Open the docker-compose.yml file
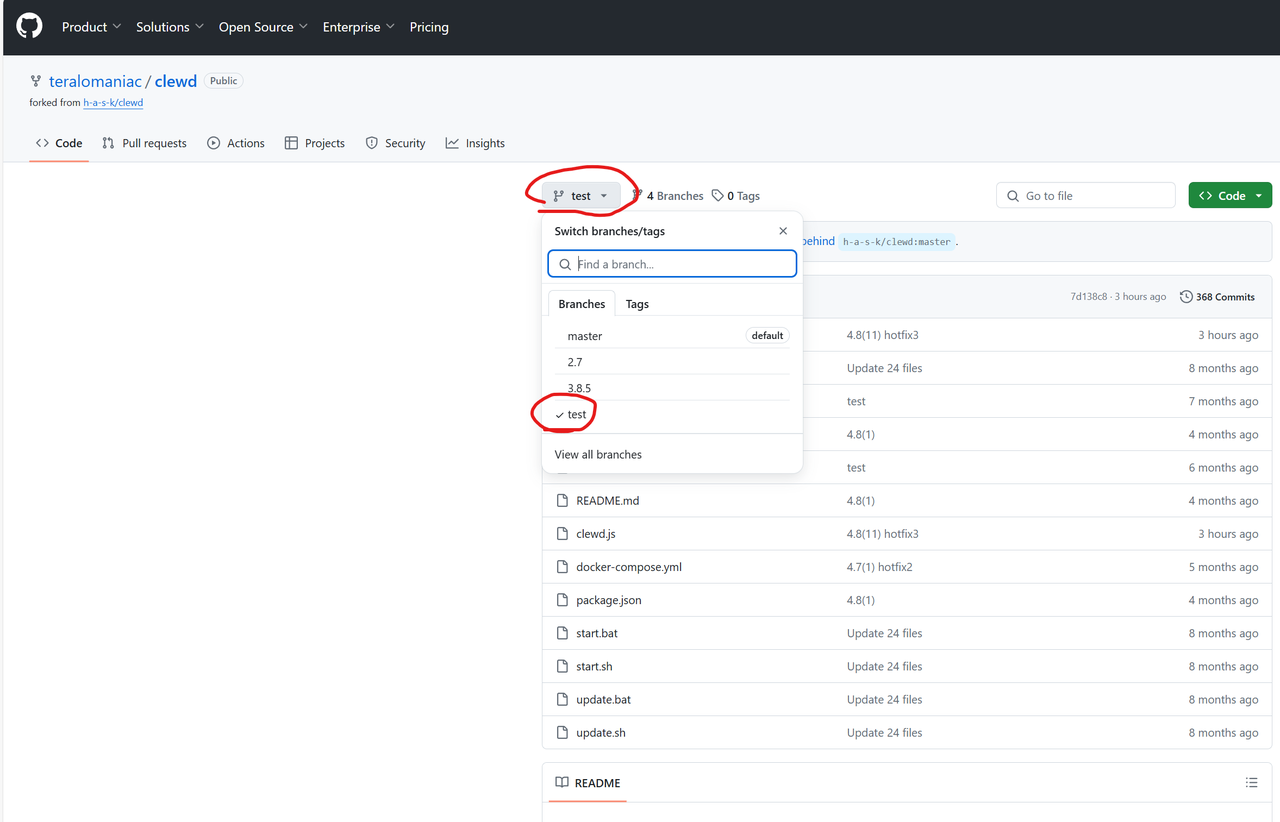The width and height of the screenshot is (1280, 822). (x=629, y=567)
